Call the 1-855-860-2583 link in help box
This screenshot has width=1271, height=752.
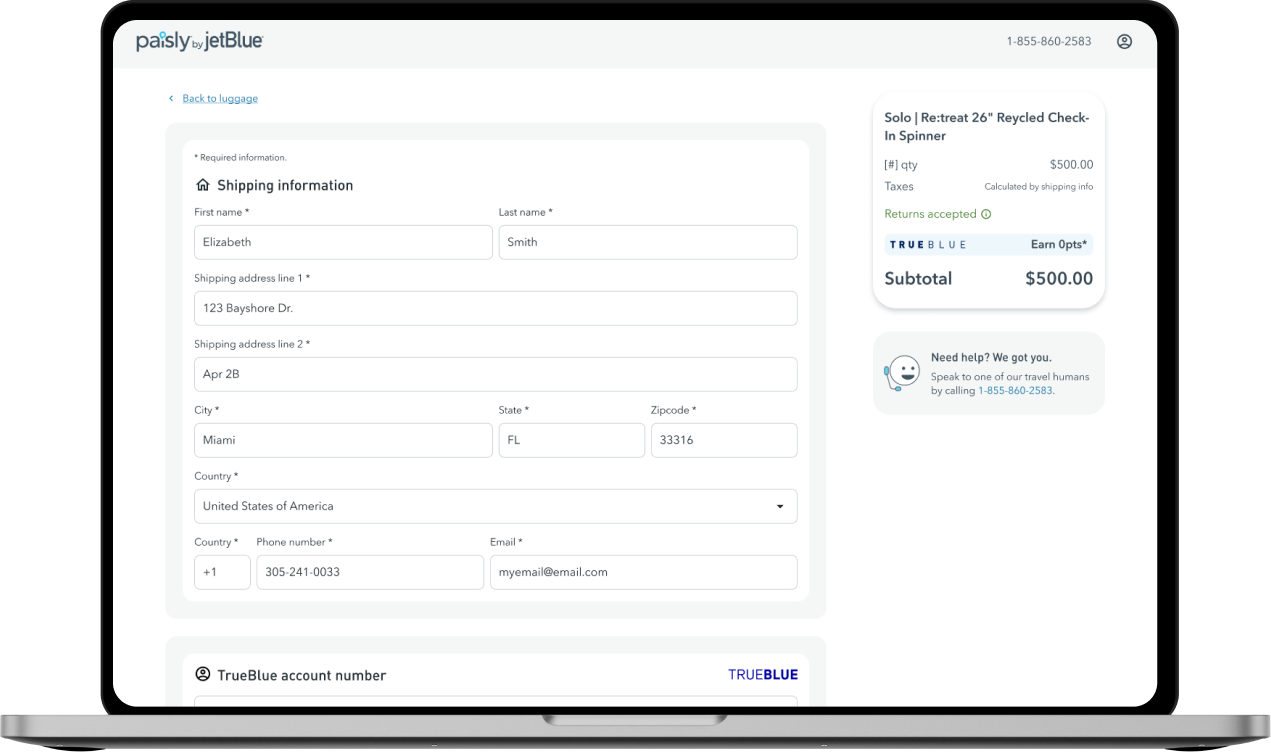(x=1015, y=391)
